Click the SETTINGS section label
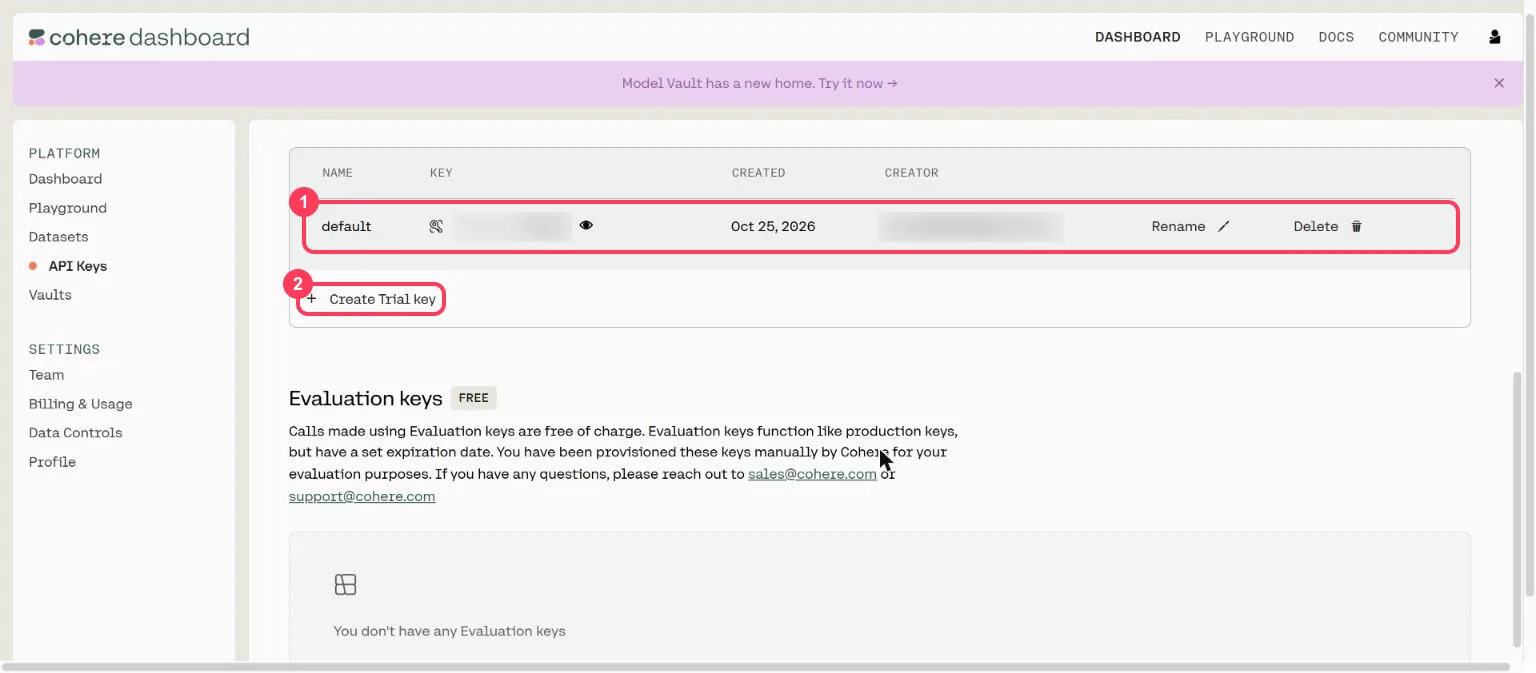The image size is (1536, 673). 64,349
